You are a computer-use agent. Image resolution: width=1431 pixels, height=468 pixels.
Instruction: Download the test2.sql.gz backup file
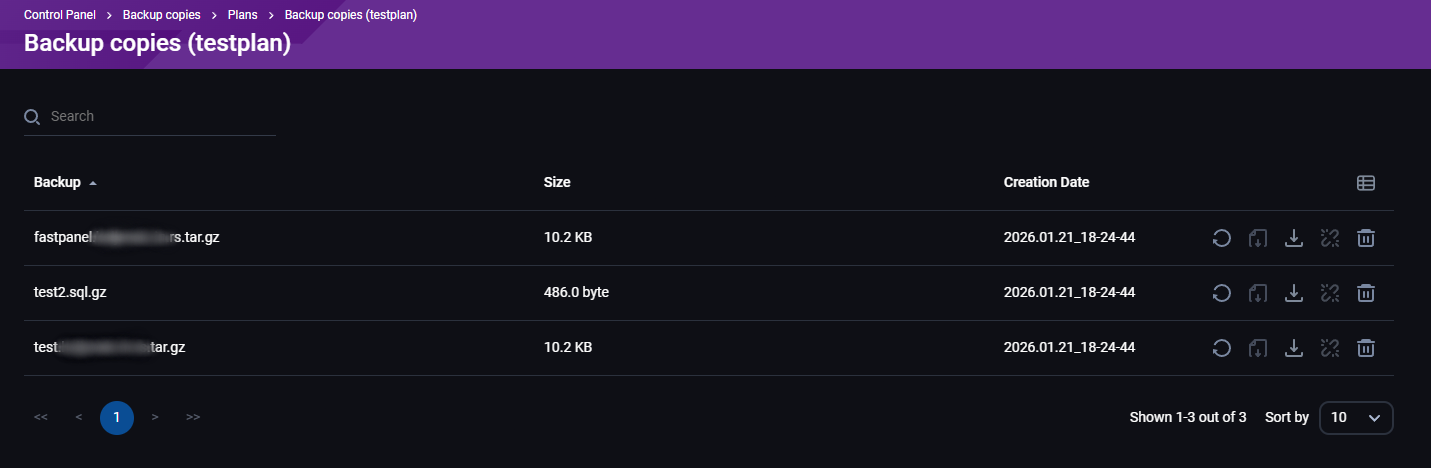[1293, 293]
